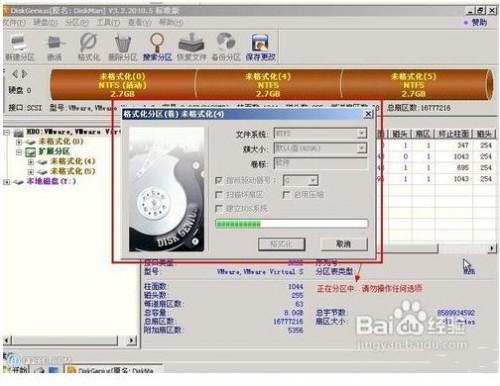
Task: Go to next disk with right arrow
Action: click(24, 74)
